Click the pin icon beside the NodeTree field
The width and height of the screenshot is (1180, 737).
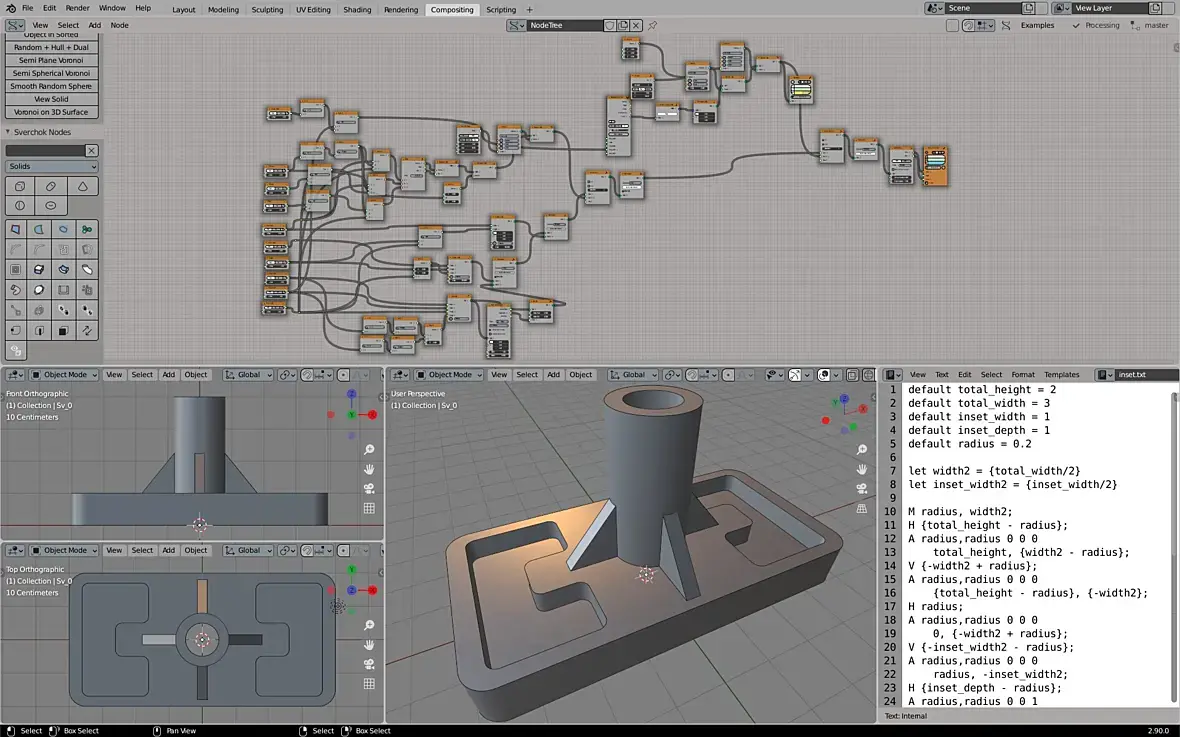[652, 25]
